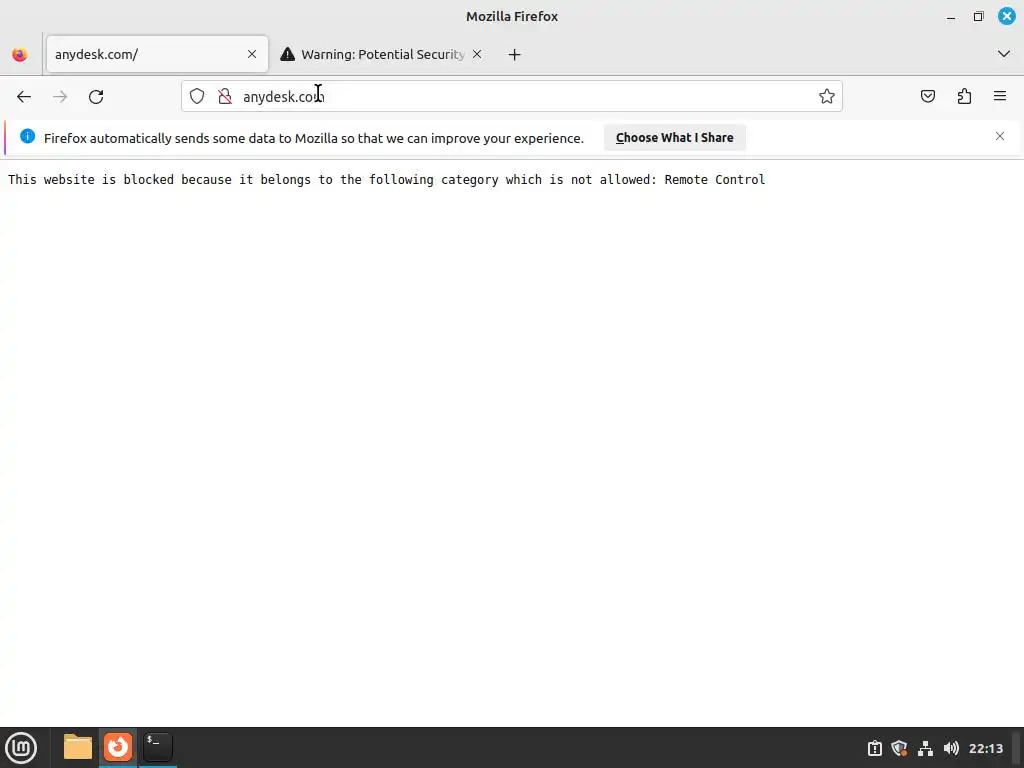Click the blocked website message text

pyautogui.click(x=387, y=180)
